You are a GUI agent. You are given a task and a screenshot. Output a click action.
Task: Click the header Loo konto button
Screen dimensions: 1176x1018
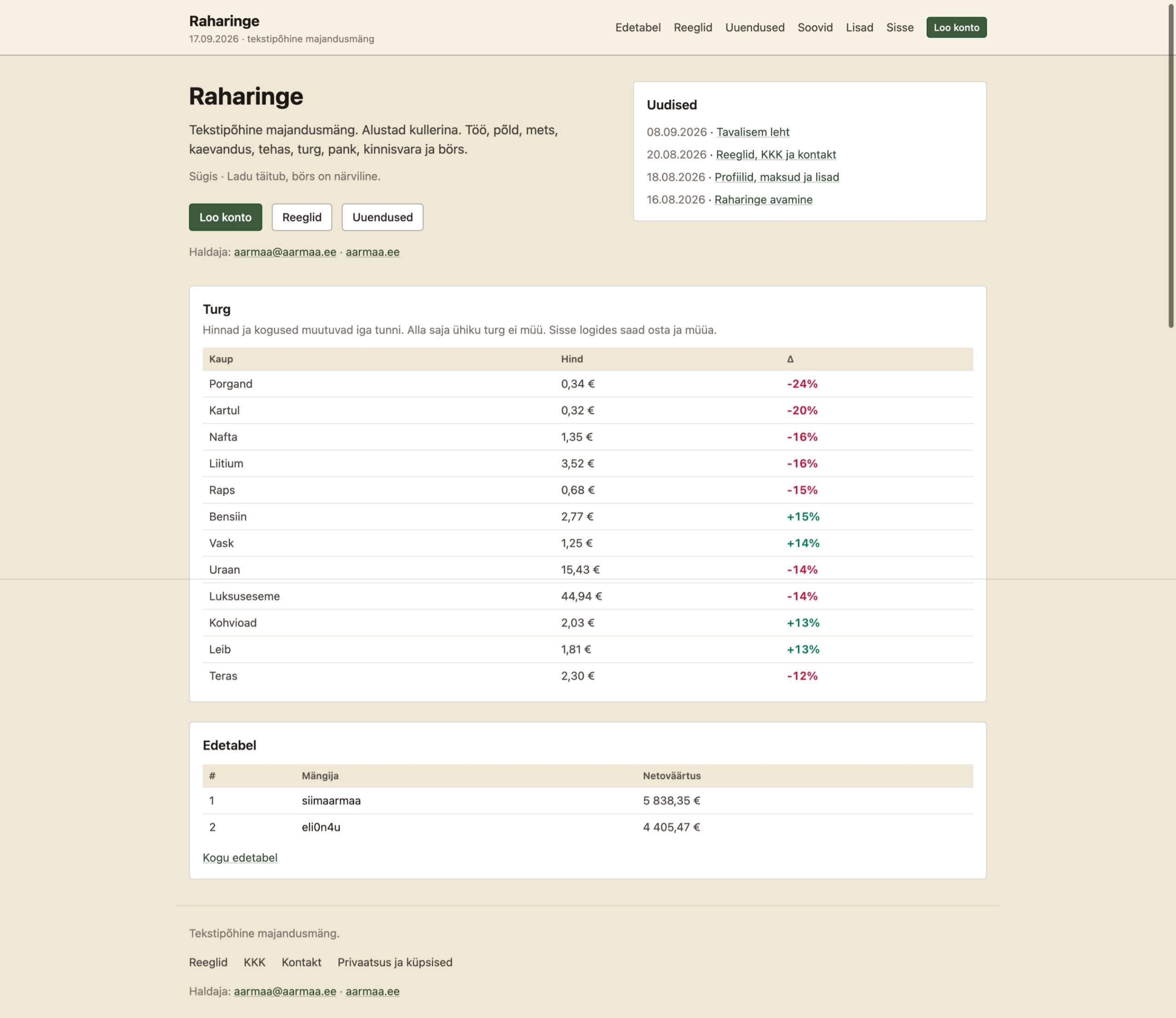956,27
